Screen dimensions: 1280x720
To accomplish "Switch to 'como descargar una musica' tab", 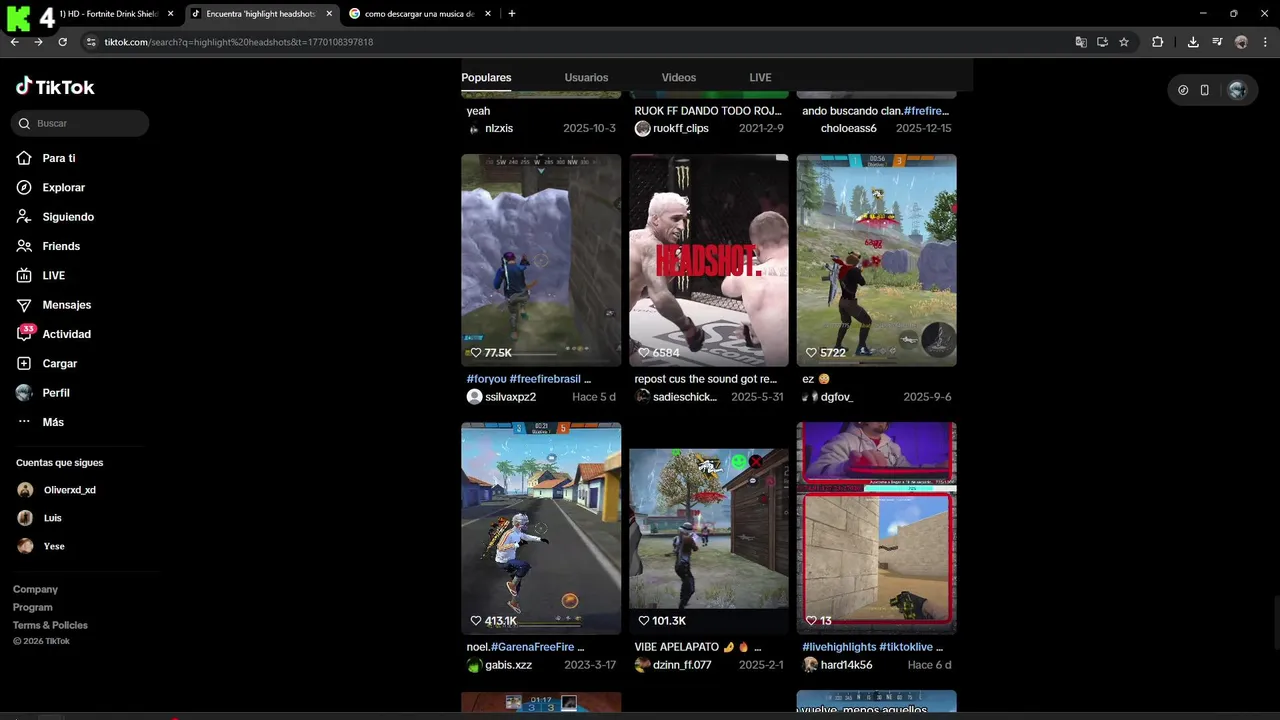I will click(x=420, y=14).
